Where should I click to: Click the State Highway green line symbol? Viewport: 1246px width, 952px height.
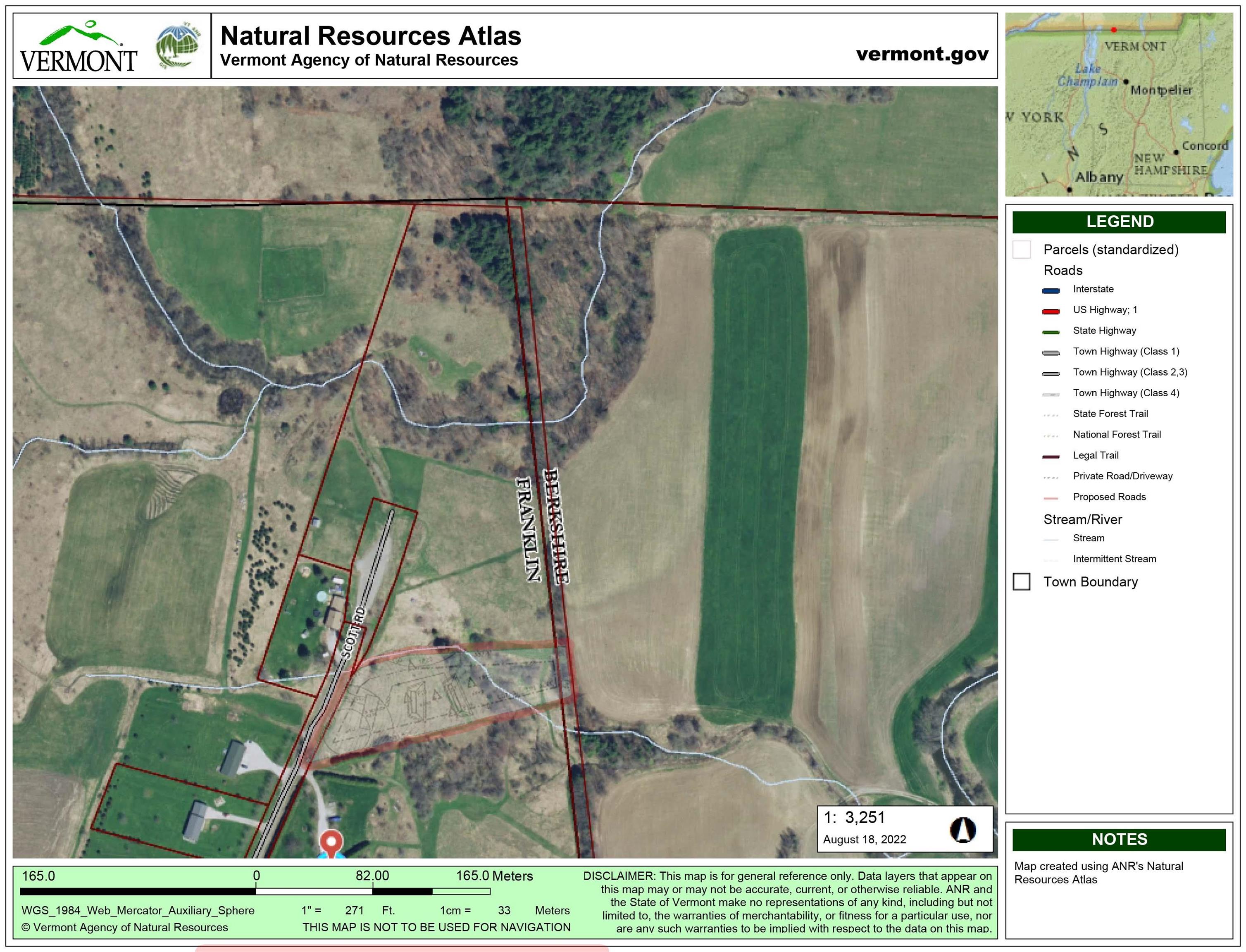1051,332
